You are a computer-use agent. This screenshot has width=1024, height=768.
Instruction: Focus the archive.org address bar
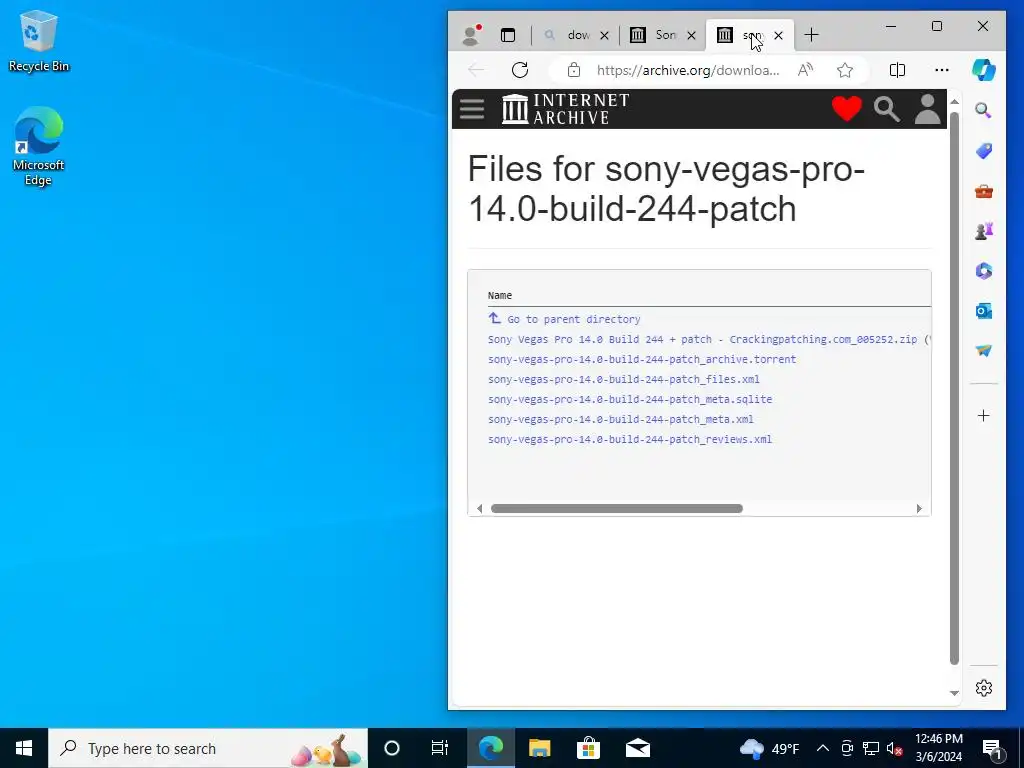tap(688, 70)
